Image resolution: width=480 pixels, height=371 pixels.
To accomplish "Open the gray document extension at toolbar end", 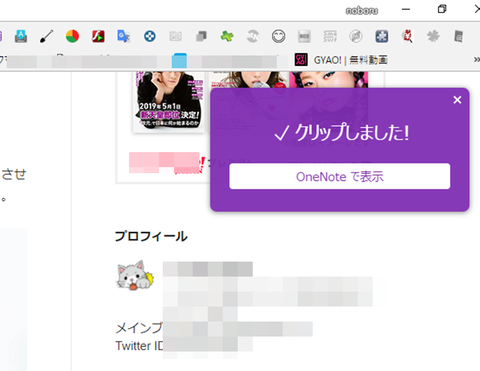I will (459, 36).
